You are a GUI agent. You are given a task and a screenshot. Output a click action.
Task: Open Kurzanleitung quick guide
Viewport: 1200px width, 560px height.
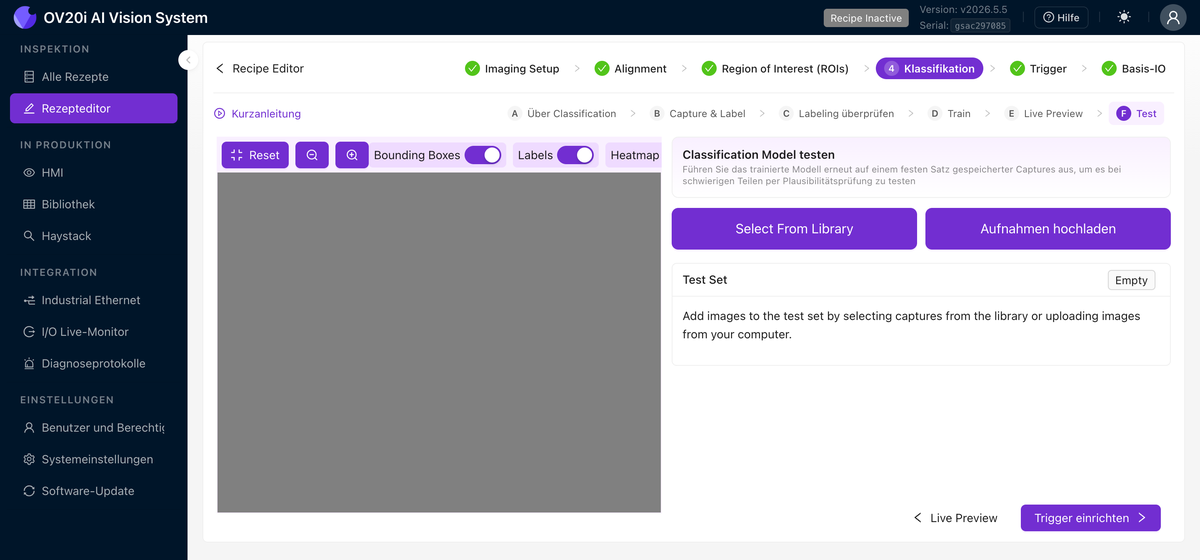click(x=257, y=114)
